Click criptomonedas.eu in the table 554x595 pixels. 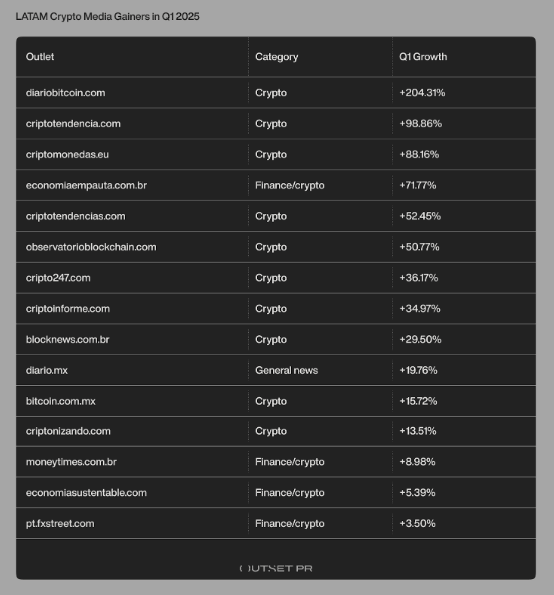(x=67, y=154)
